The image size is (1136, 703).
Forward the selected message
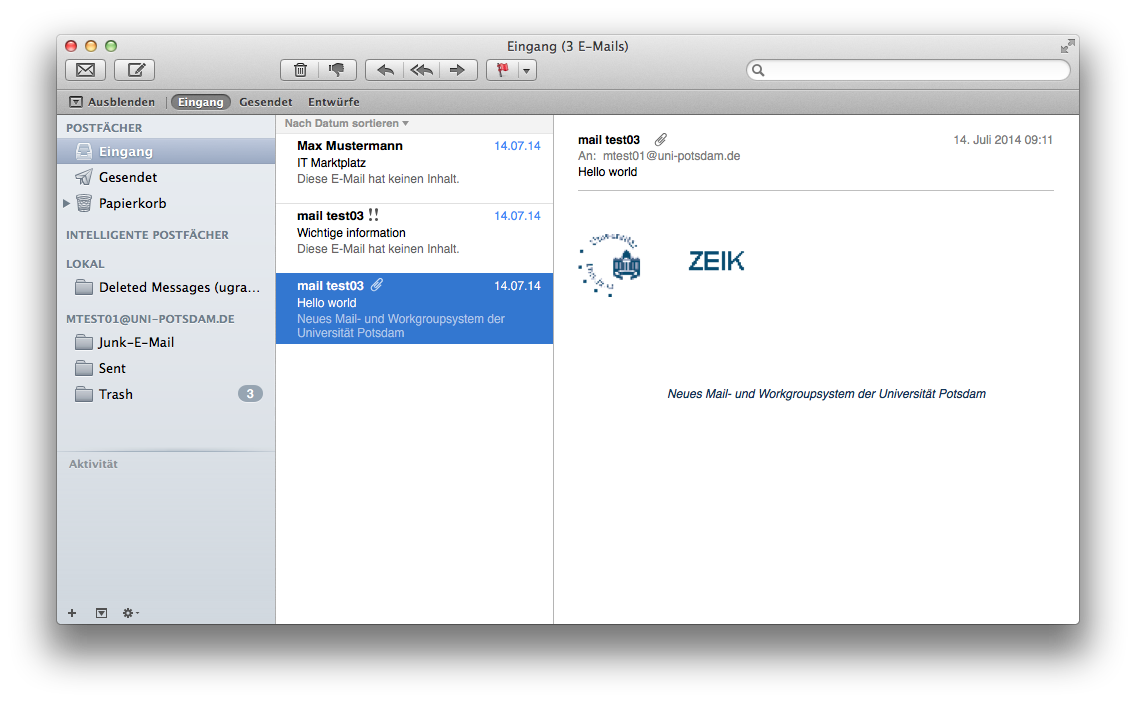[x=458, y=70]
